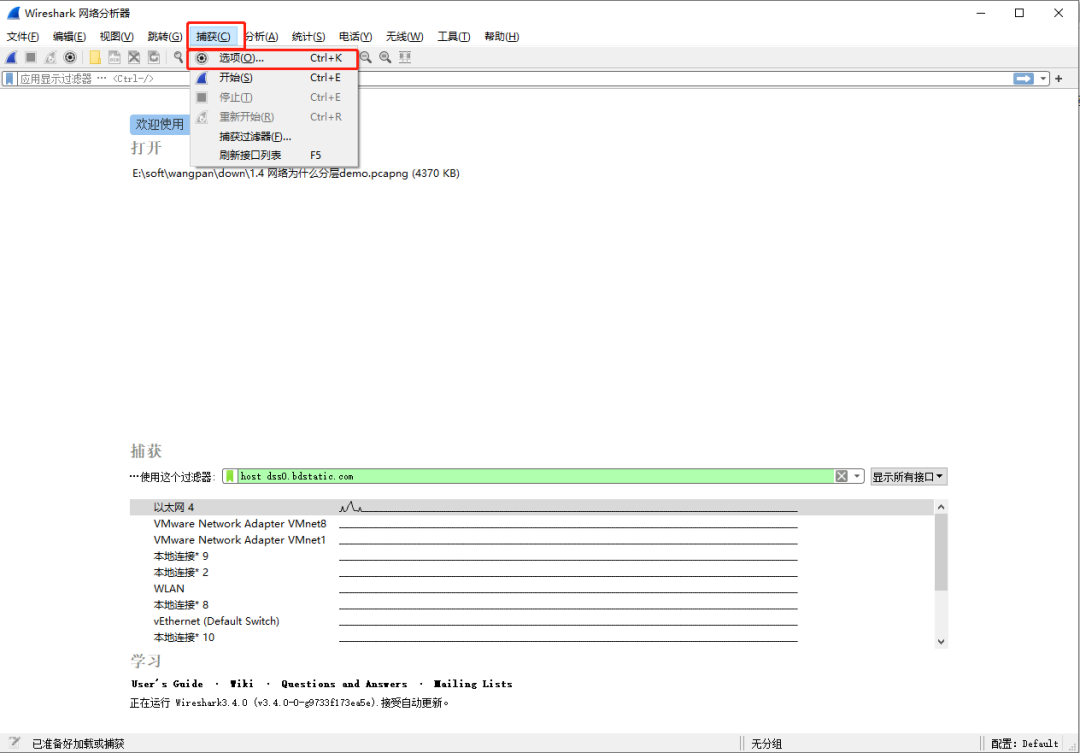Viewport: 1080px width, 753px height.
Task: Select the WLAN interface
Action: (x=531, y=588)
